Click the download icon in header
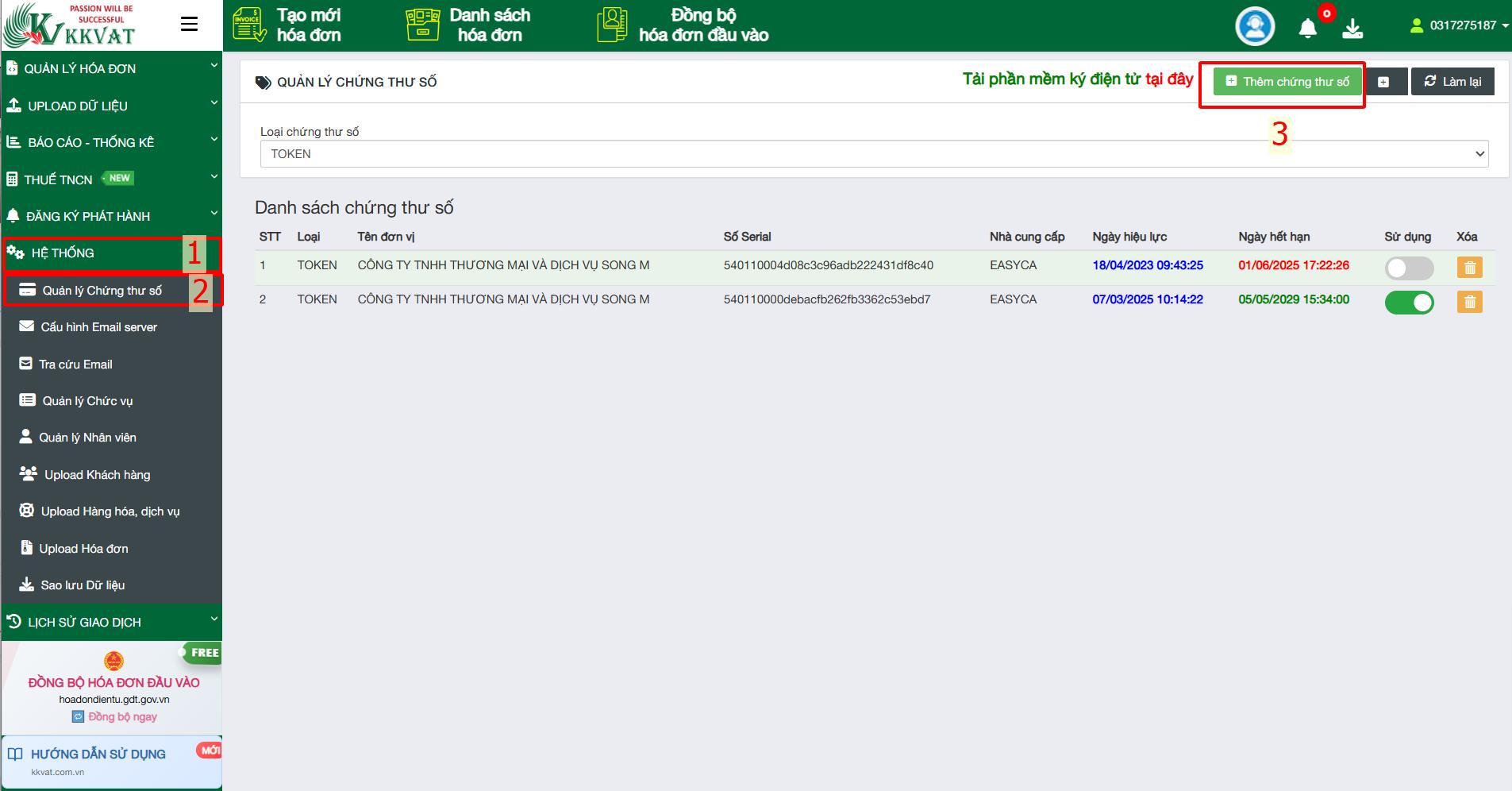 tap(1352, 29)
